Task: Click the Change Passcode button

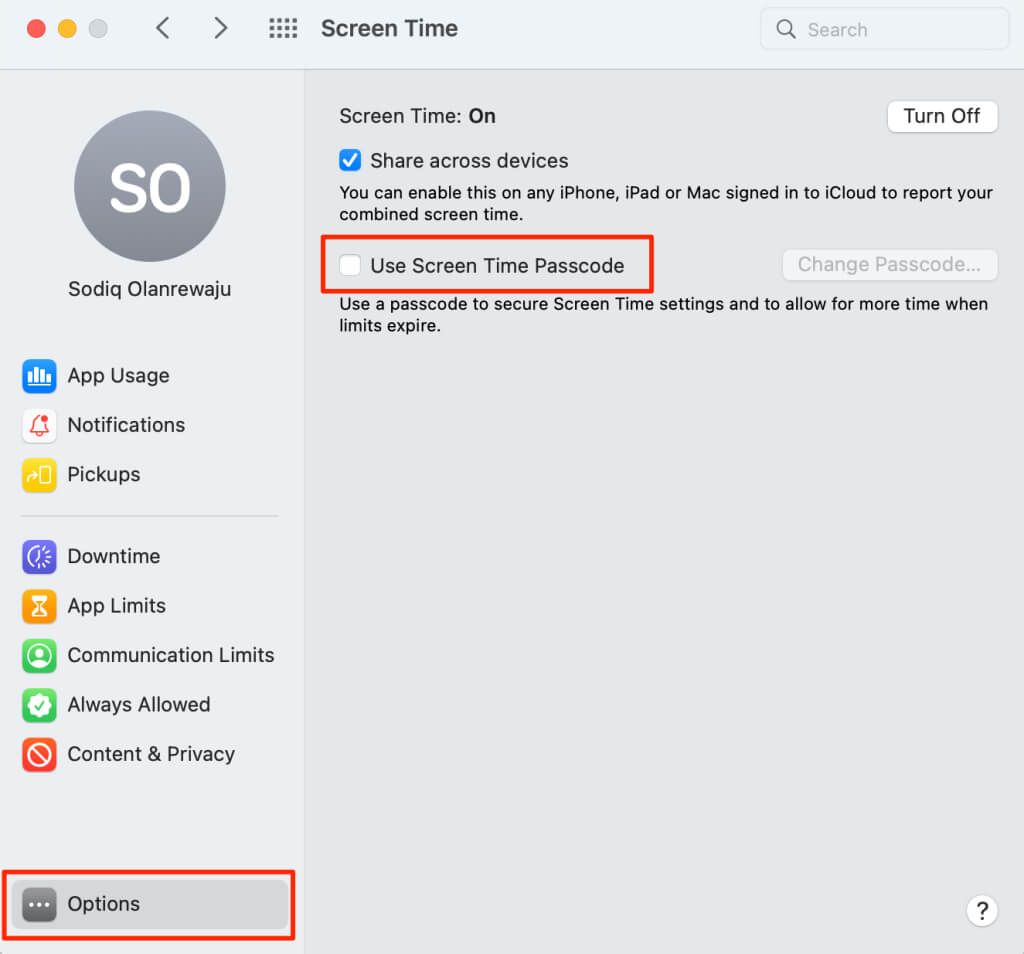Action: [x=889, y=265]
